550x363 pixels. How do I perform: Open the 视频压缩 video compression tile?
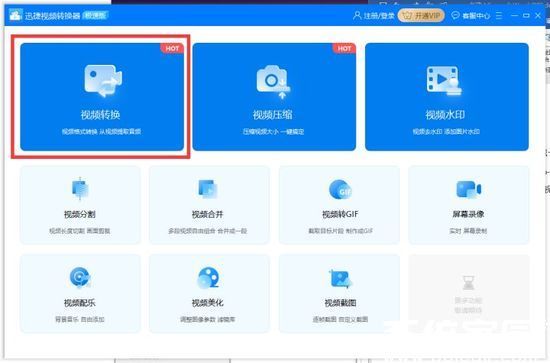point(274,97)
